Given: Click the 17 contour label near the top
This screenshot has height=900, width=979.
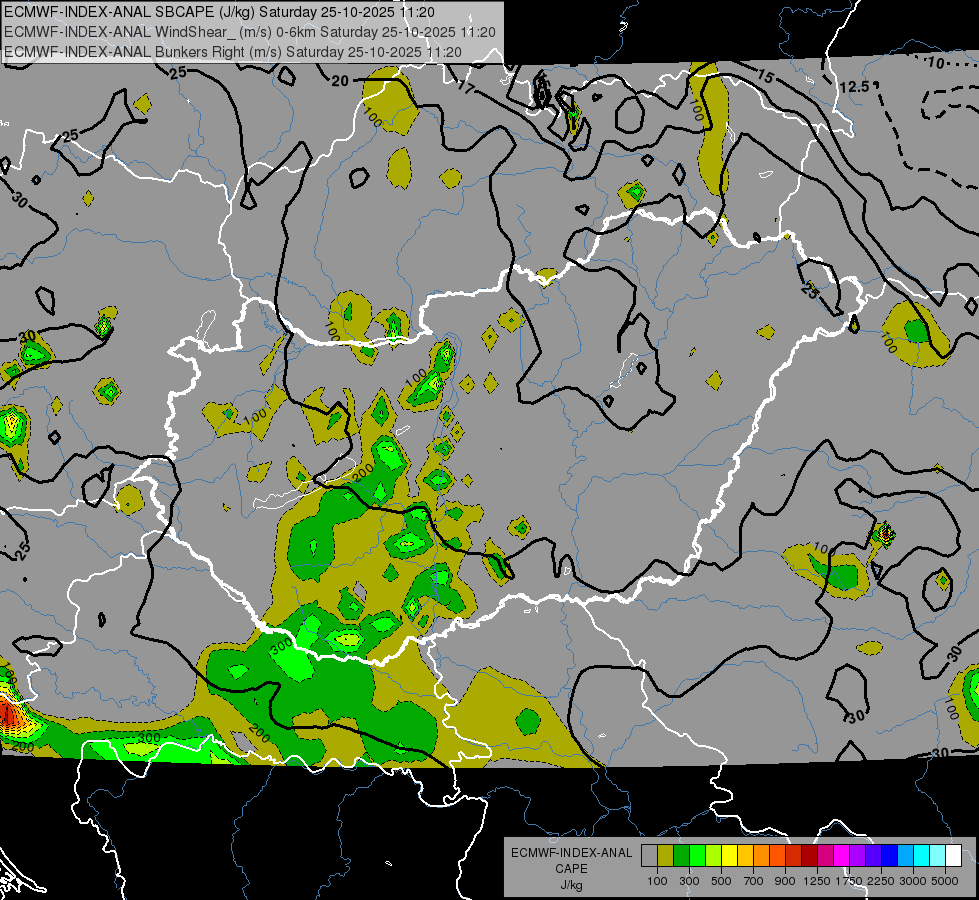Looking at the screenshot, I should (x=466, y=87).
